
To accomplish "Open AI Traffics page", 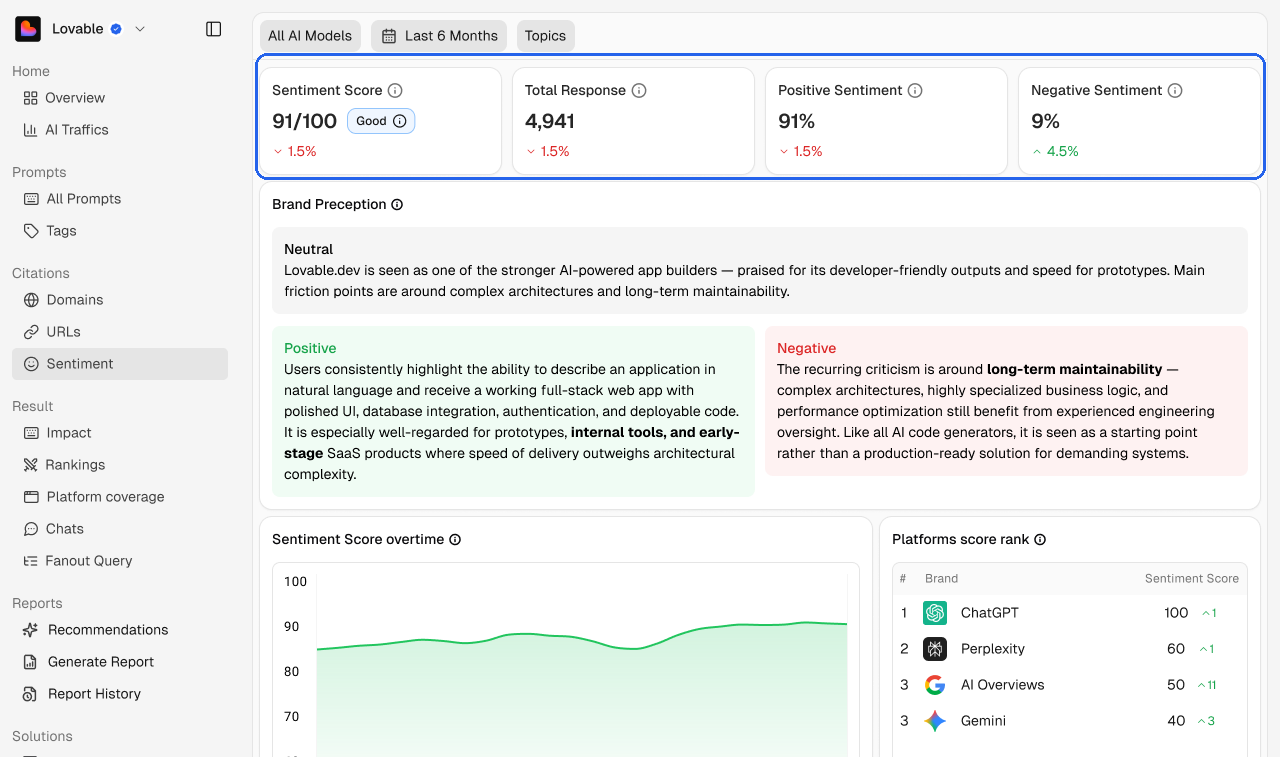I will pos(120,130).
